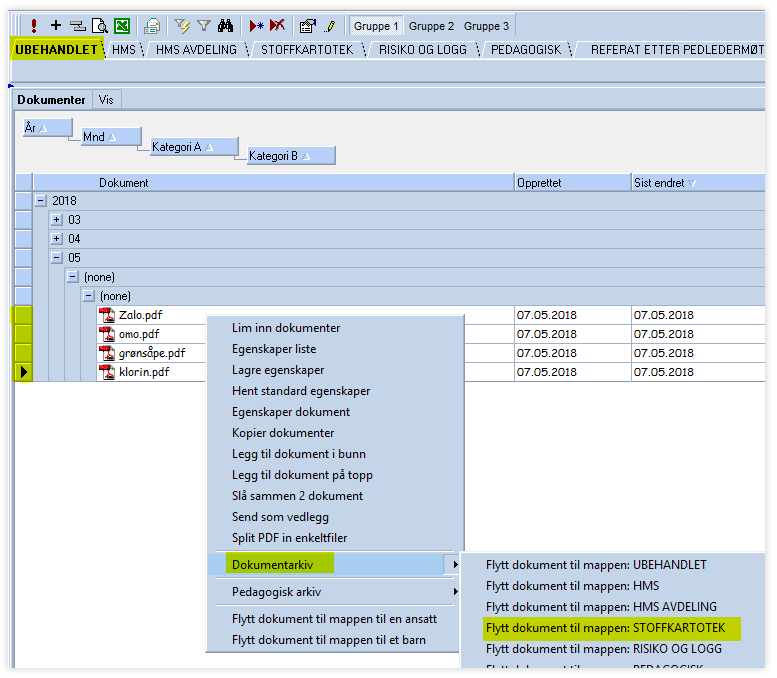Click the printer icon in toolbar
This screenshot has width=777, height=678.
point(152,25)
